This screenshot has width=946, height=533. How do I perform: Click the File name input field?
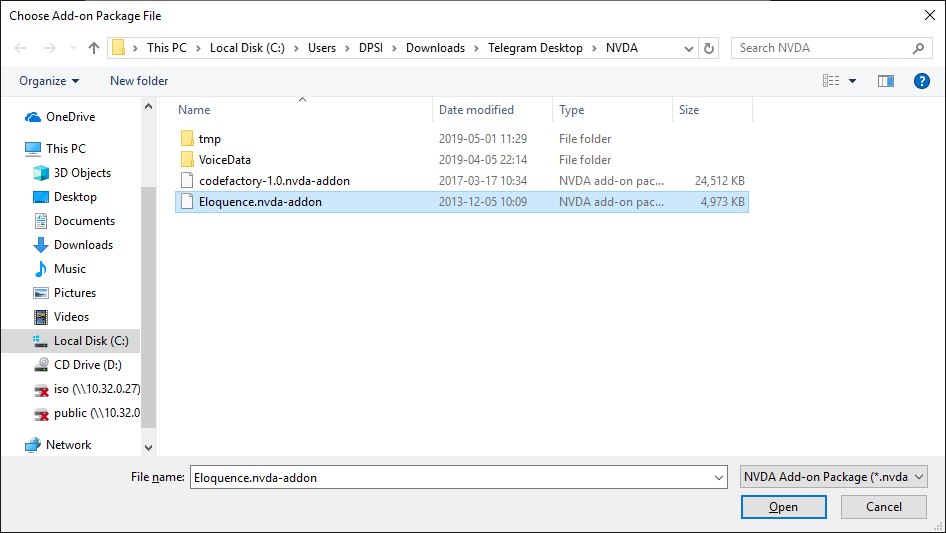(x=451, y=477)
